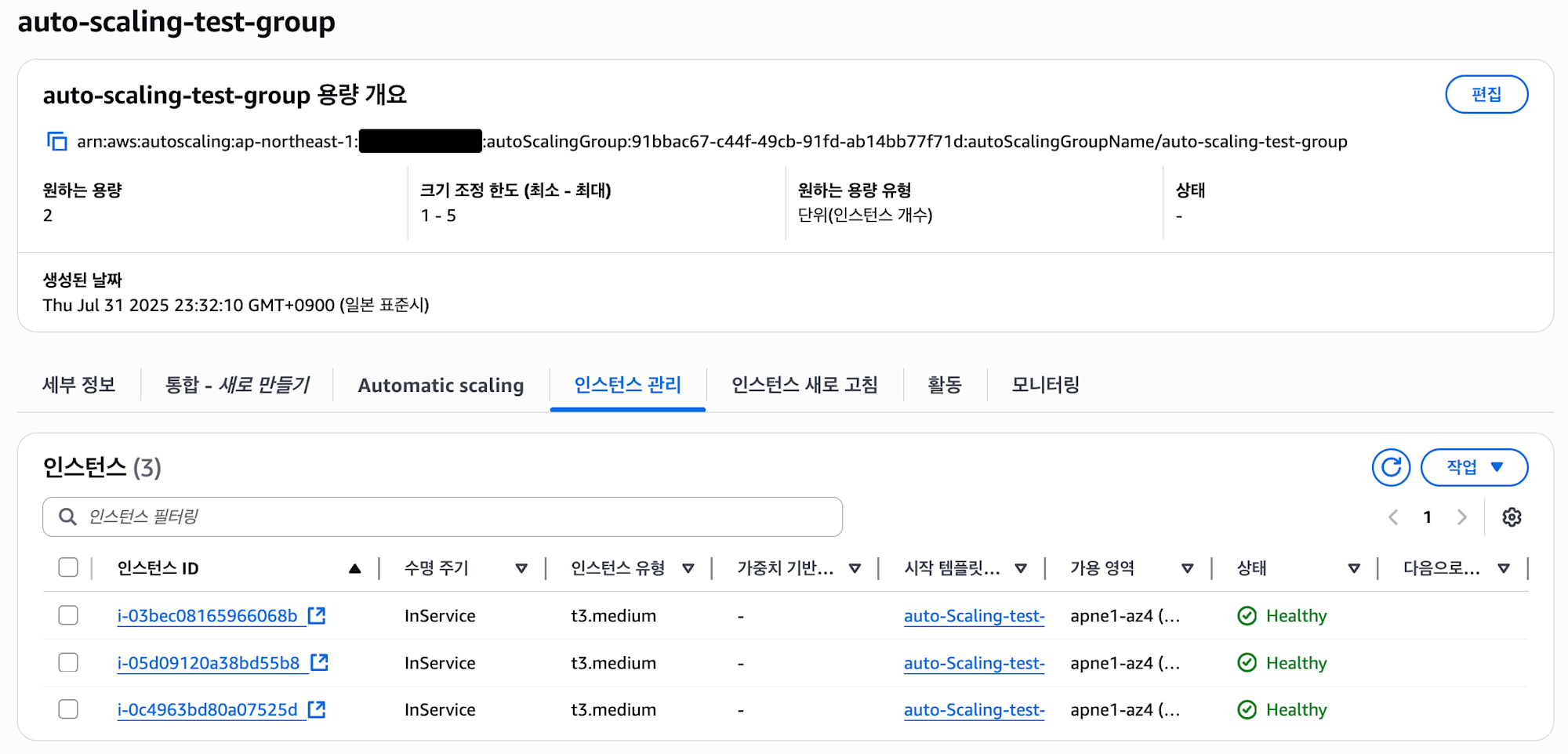Screen dimensions: 1568x754
Task: Open launch template link in first instance row
Action: pos(974,616)
